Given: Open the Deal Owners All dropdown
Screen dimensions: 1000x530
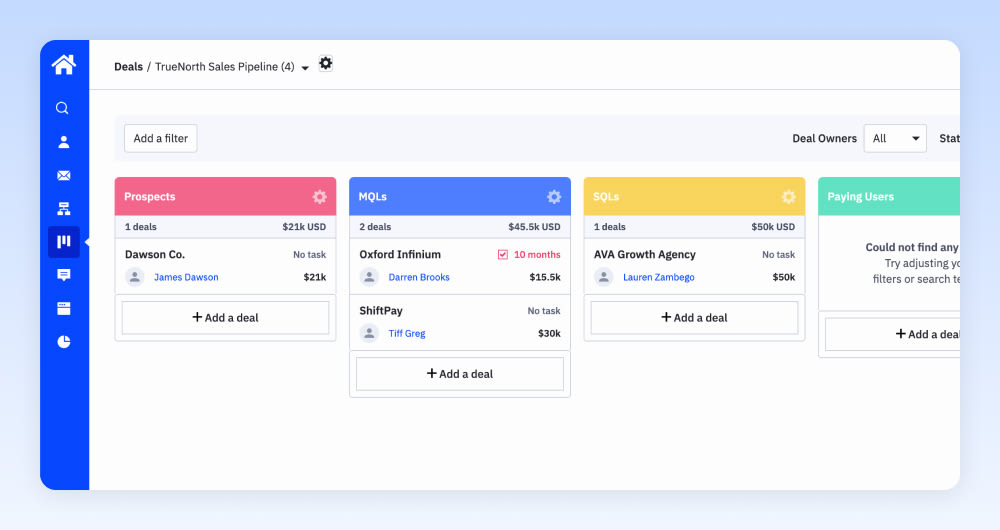Looking at the screenshot, I should click(x=895, y=138).
